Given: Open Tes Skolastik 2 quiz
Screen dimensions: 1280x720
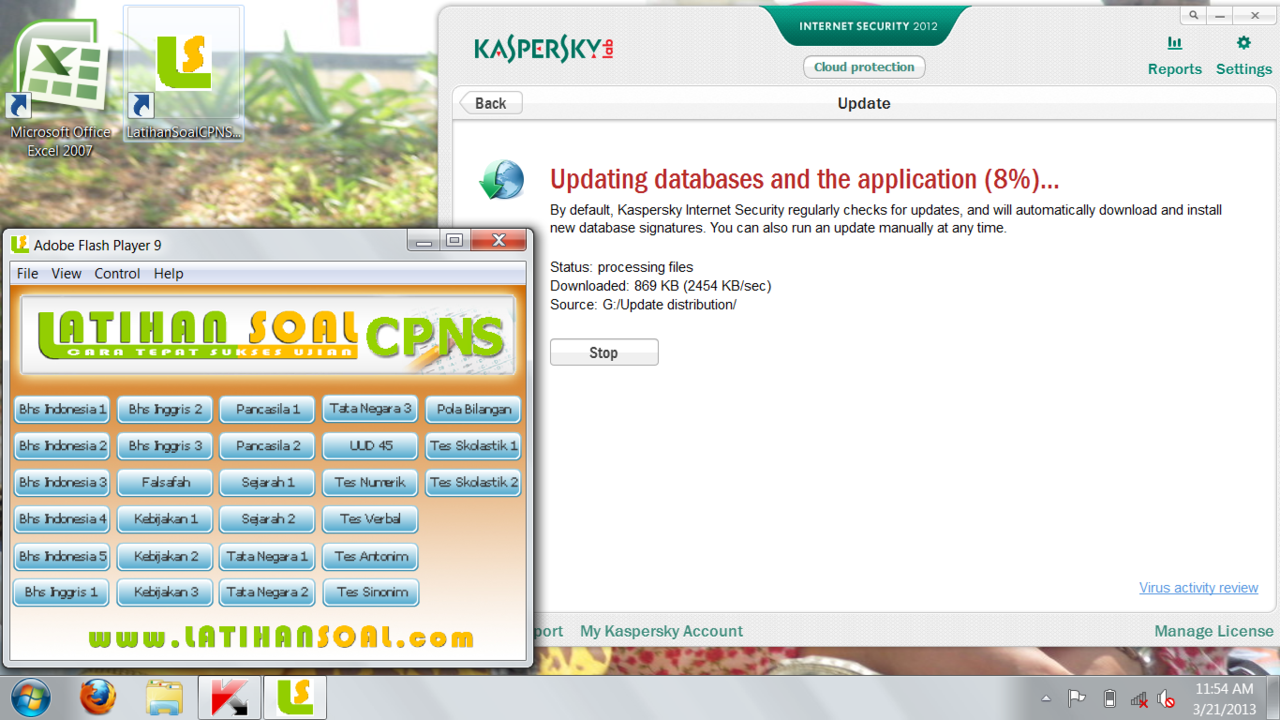Looking at the screenshot, I should tap(474, 482).
